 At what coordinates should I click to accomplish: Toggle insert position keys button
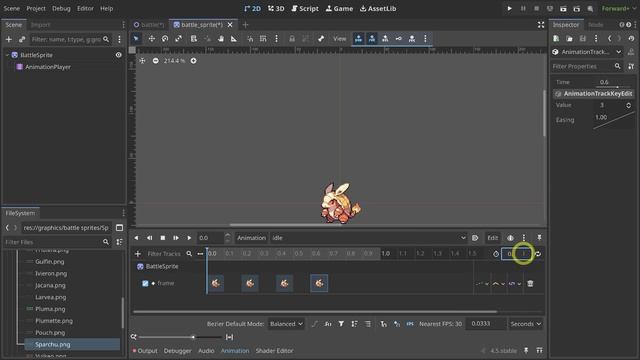point(358,39)
